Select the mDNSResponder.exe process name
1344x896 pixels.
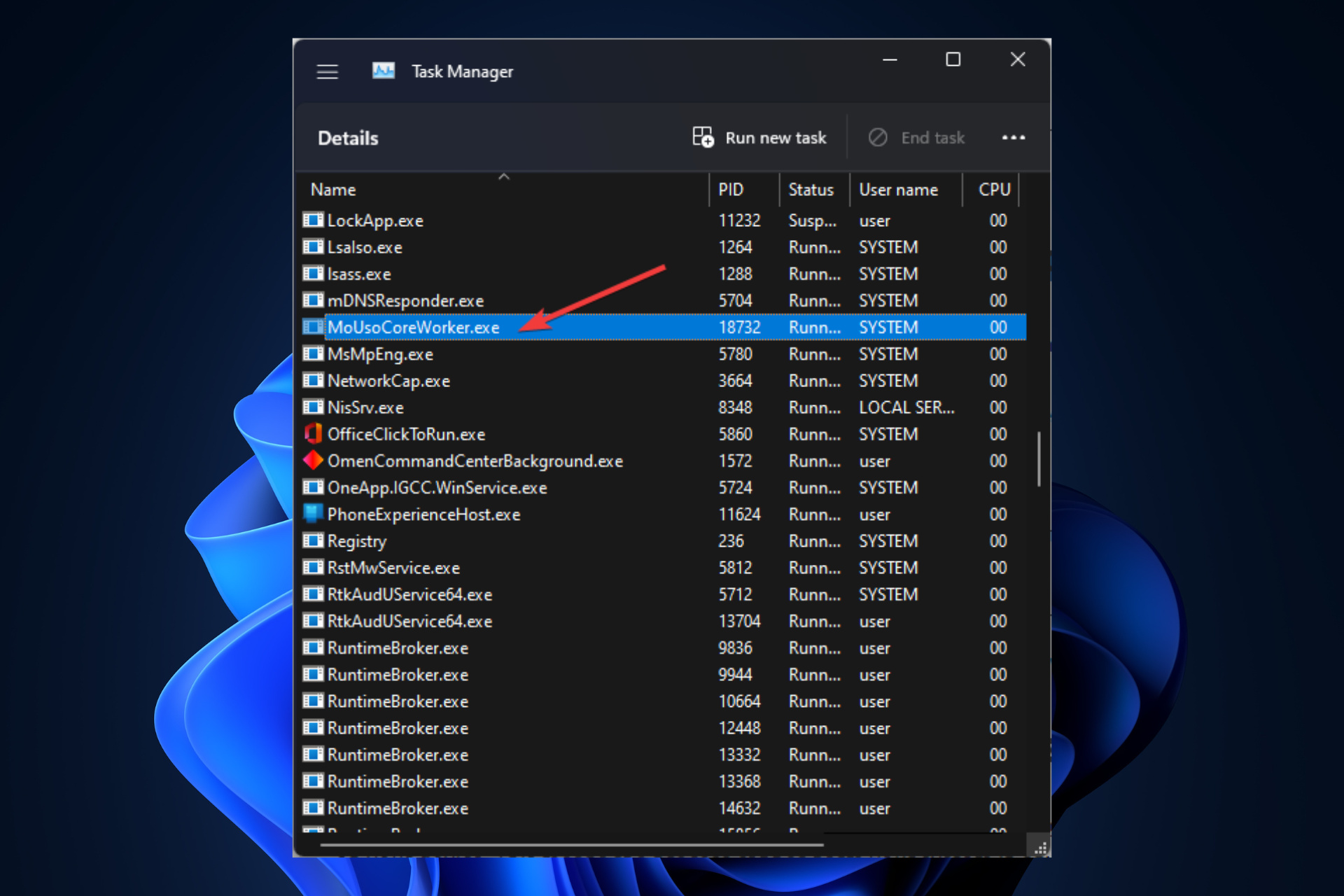[405, 300]
